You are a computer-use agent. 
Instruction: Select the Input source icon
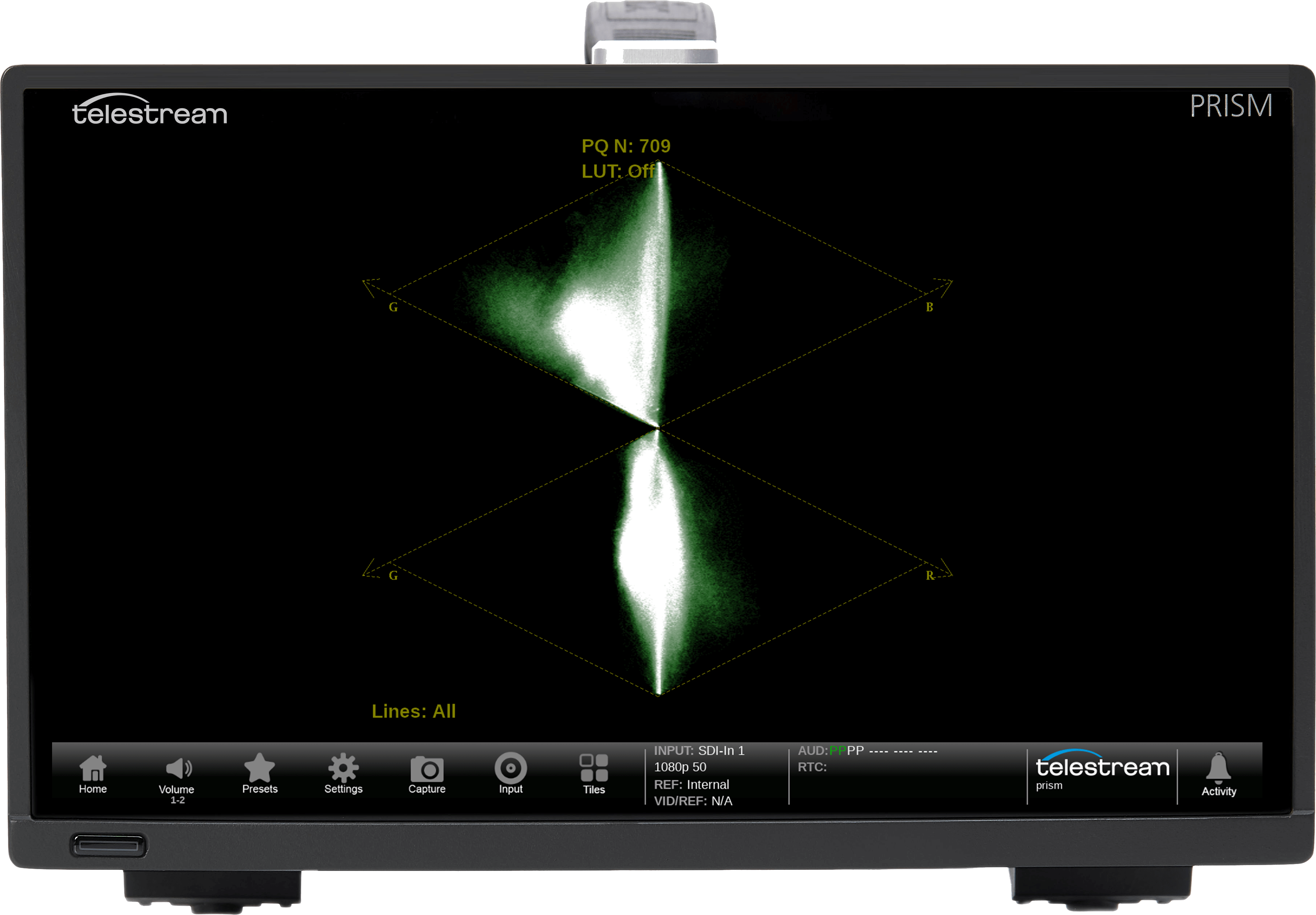click(x=511, y=773)
